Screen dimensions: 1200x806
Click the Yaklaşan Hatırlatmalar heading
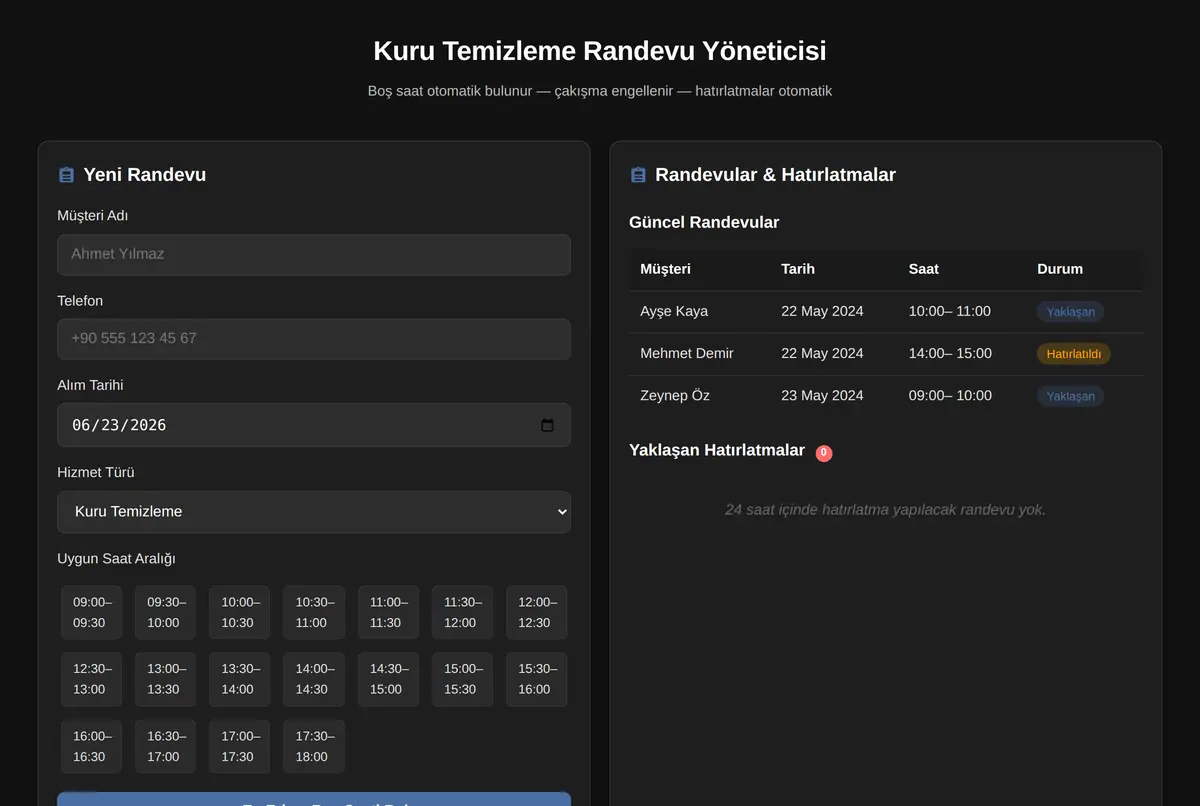[x=717, y=451]
